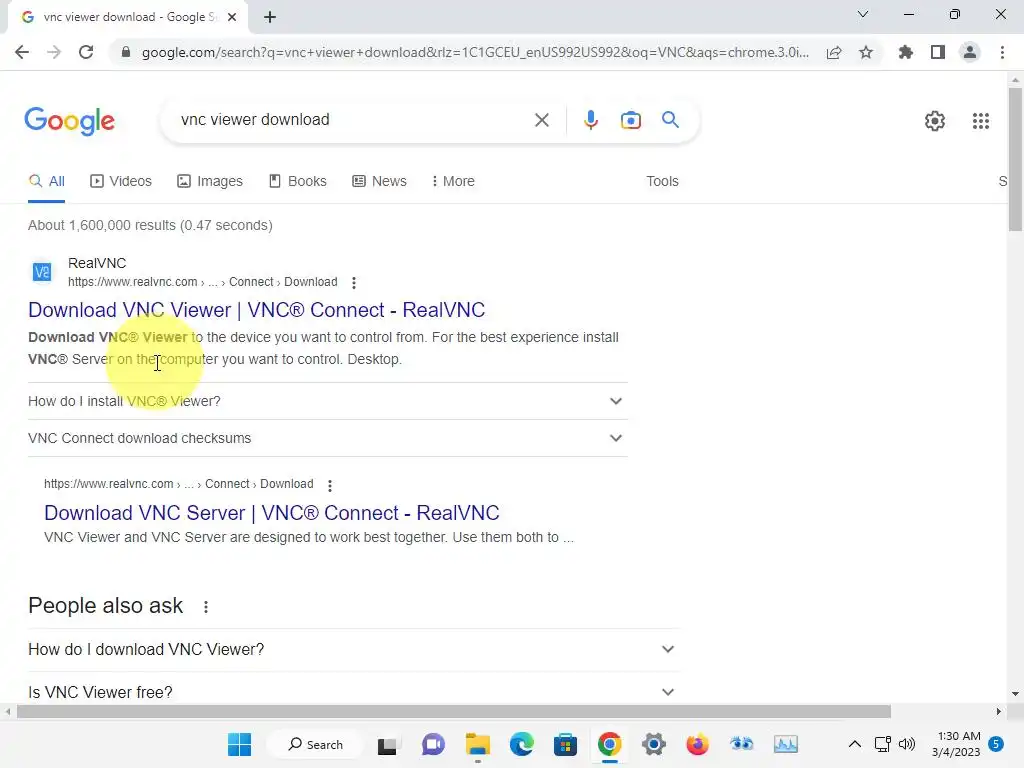The height and width of the screenshot is (768, 1024).
Task: Open Download VNC Server RealVNC result
Action: coord(272,513)
